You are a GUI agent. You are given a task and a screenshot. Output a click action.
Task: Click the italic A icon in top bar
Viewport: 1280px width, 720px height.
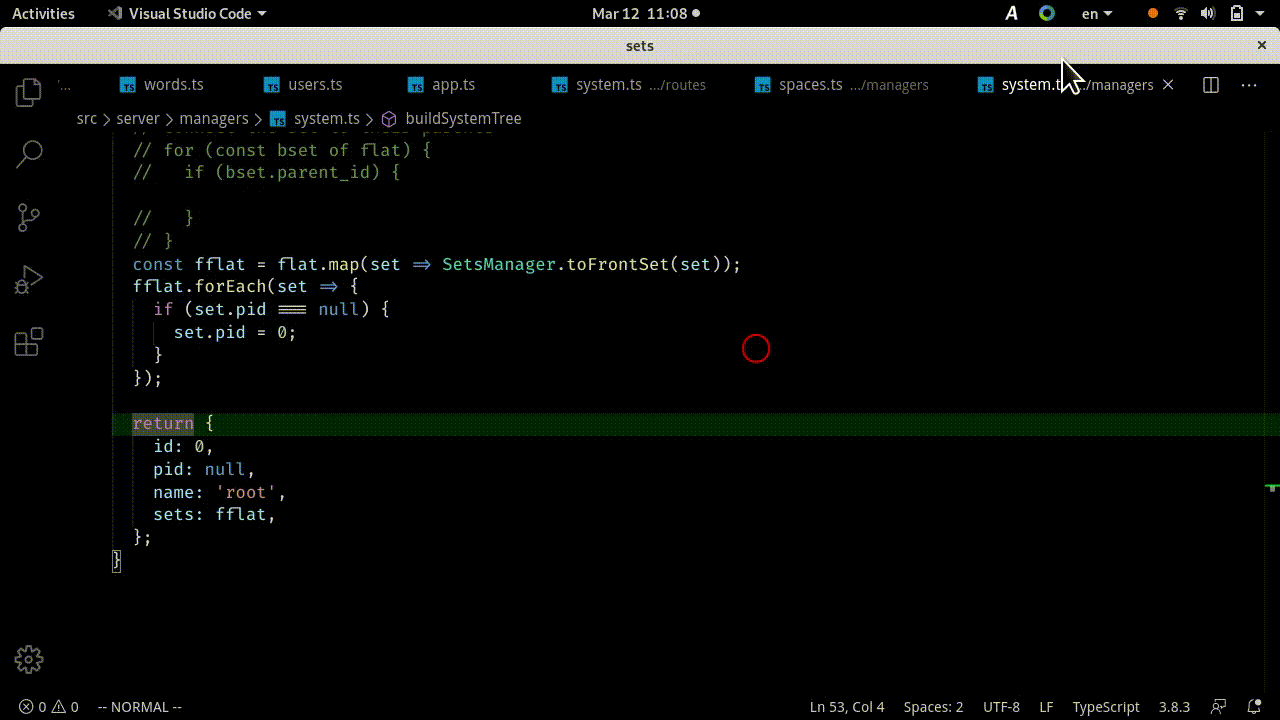tap(1012, 14)
